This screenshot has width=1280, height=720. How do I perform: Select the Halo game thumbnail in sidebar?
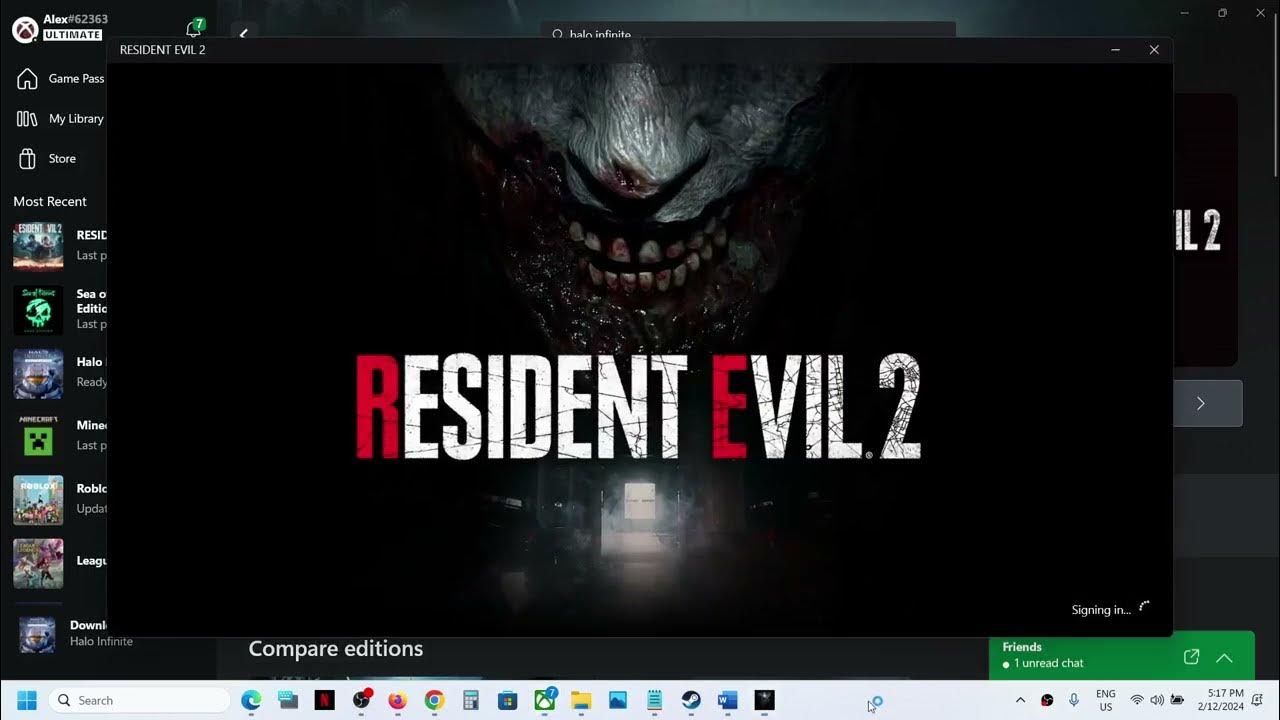coord(38,373)
